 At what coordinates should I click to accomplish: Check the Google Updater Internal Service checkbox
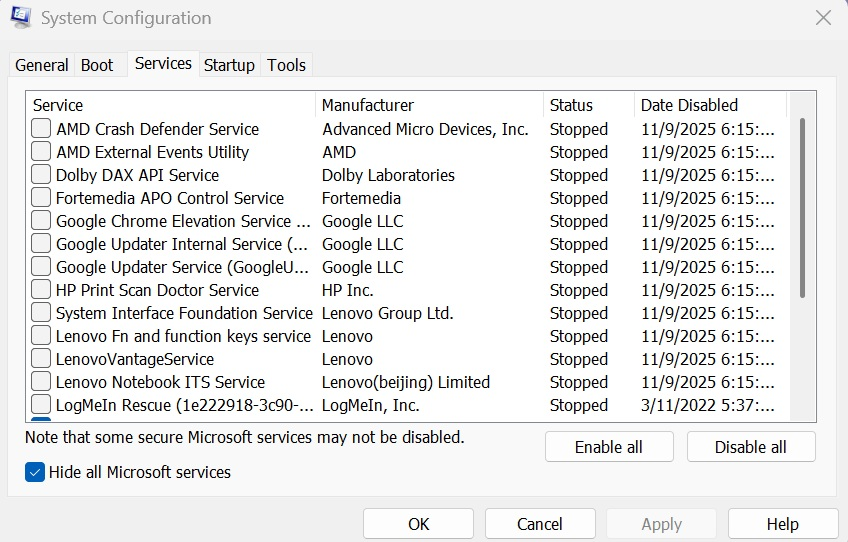tap(41, 243)
